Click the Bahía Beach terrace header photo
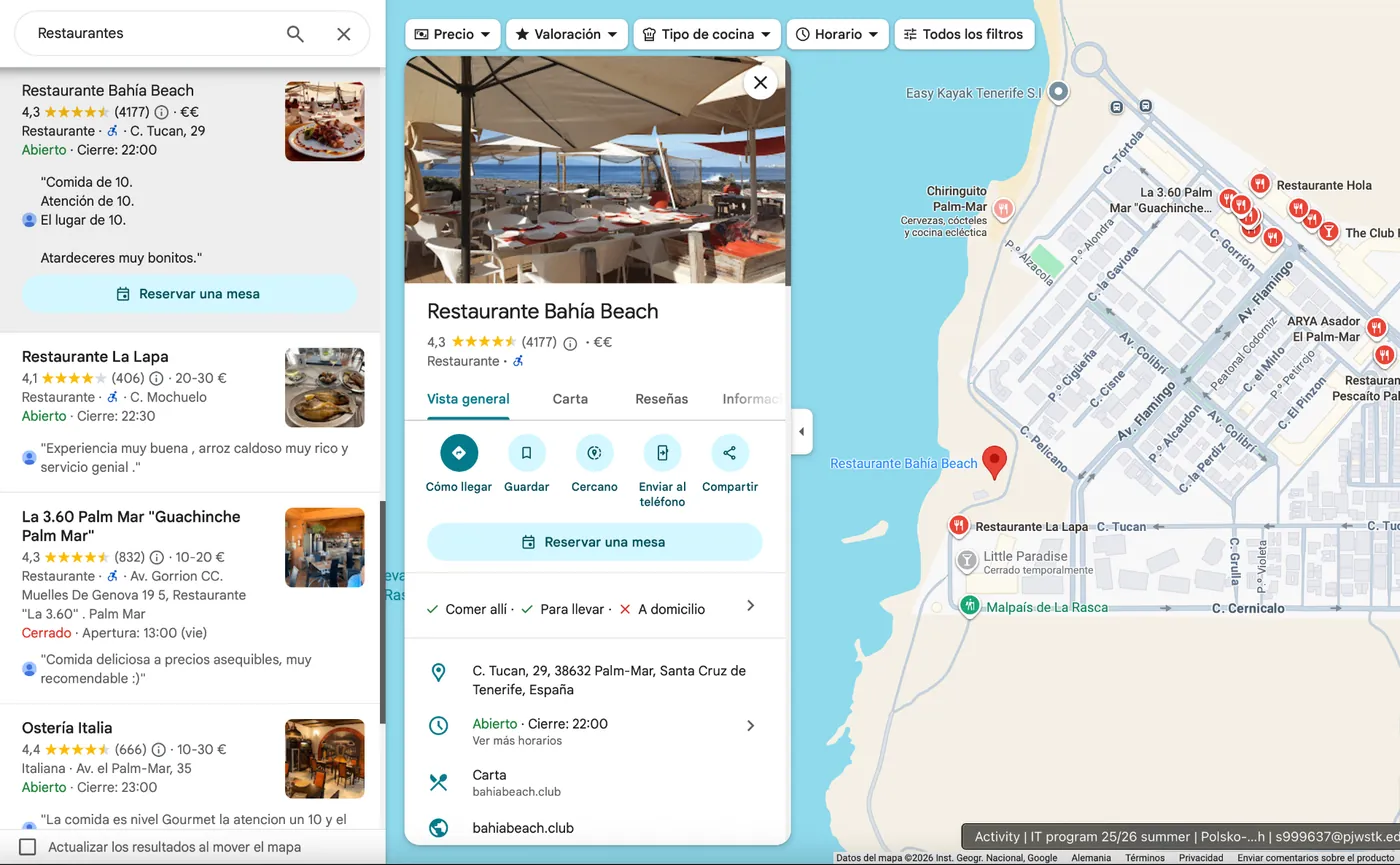 click(x=597, y=170)
